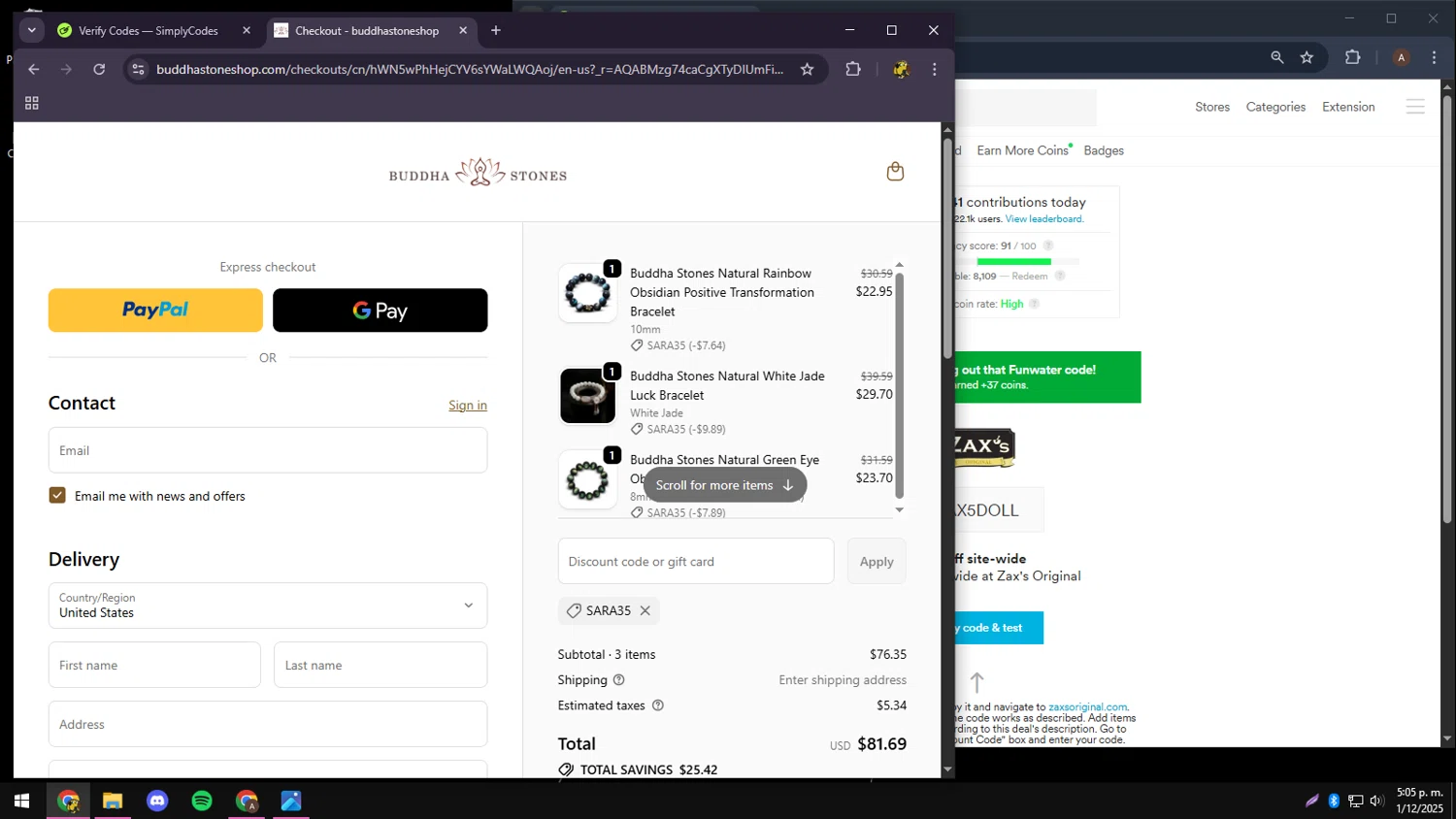Screen dimensions: 1456x819
Task: Click the Sign in link
Action: click(x=468, y=406)
